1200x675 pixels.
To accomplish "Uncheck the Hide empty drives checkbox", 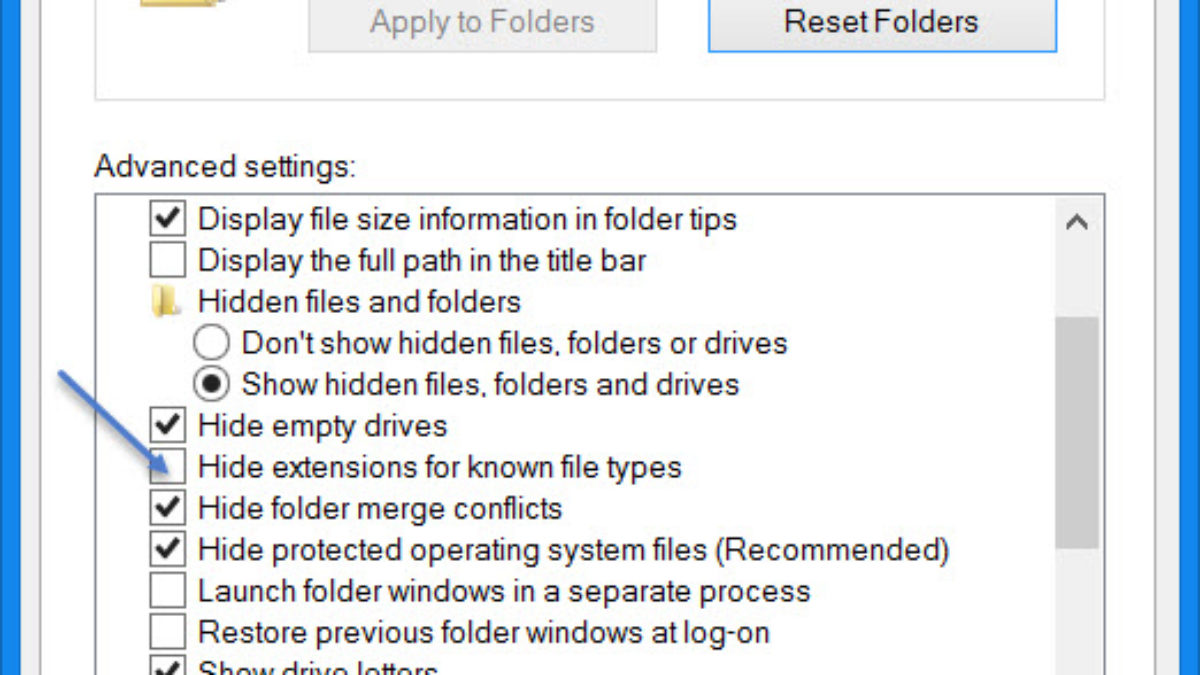I will [x=168, y=426].
